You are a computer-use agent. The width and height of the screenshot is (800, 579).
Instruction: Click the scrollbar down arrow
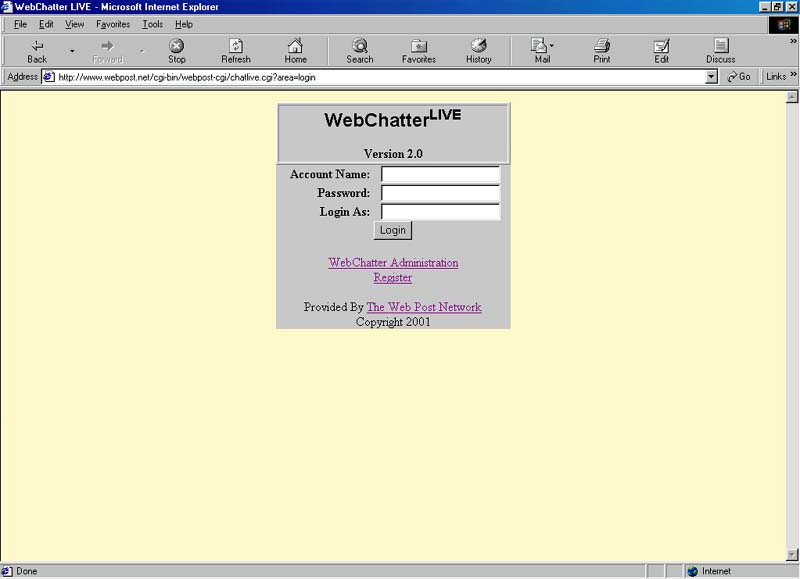792,555
